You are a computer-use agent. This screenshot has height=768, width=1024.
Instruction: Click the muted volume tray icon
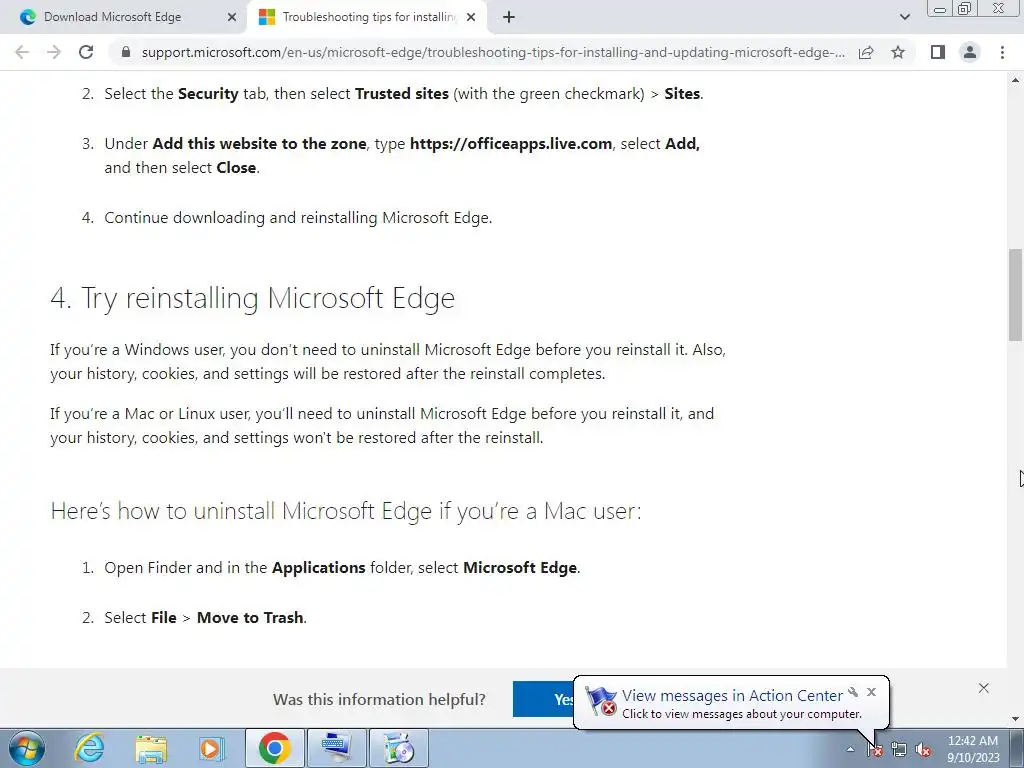(x=923, y=750)
